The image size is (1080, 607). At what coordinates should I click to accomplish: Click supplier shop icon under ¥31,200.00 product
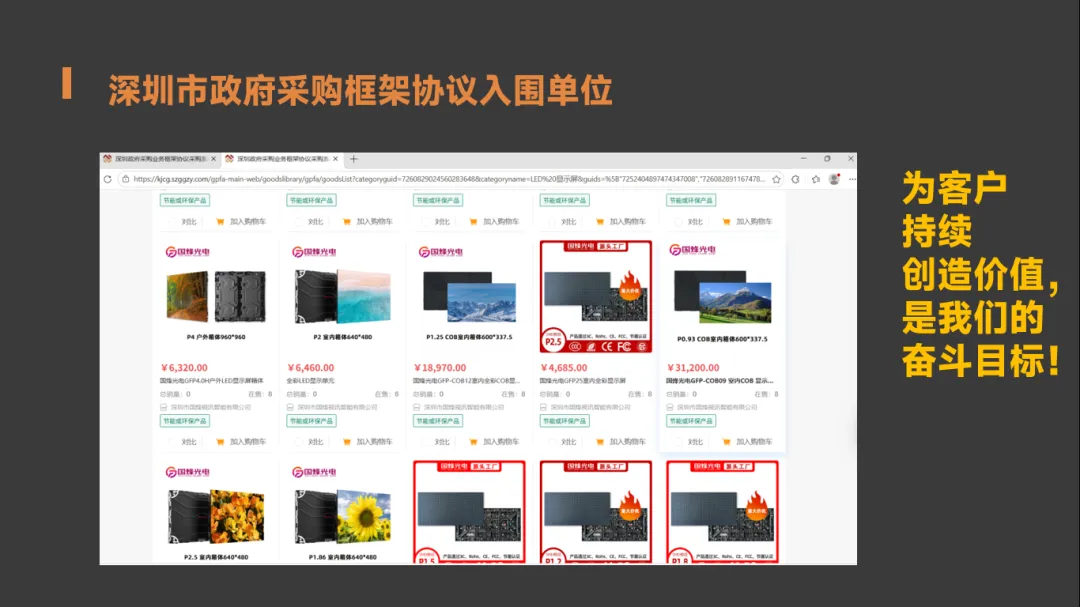670,407
